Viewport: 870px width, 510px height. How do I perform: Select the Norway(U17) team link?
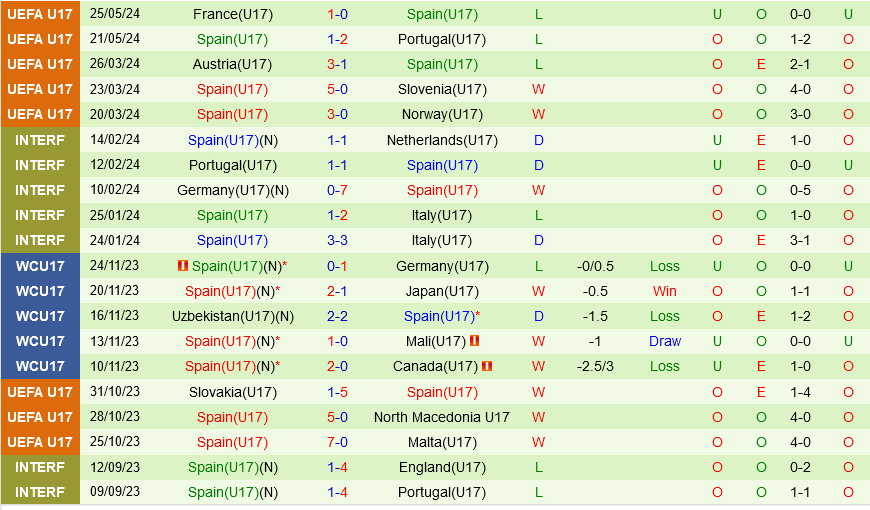coord(442,114)
